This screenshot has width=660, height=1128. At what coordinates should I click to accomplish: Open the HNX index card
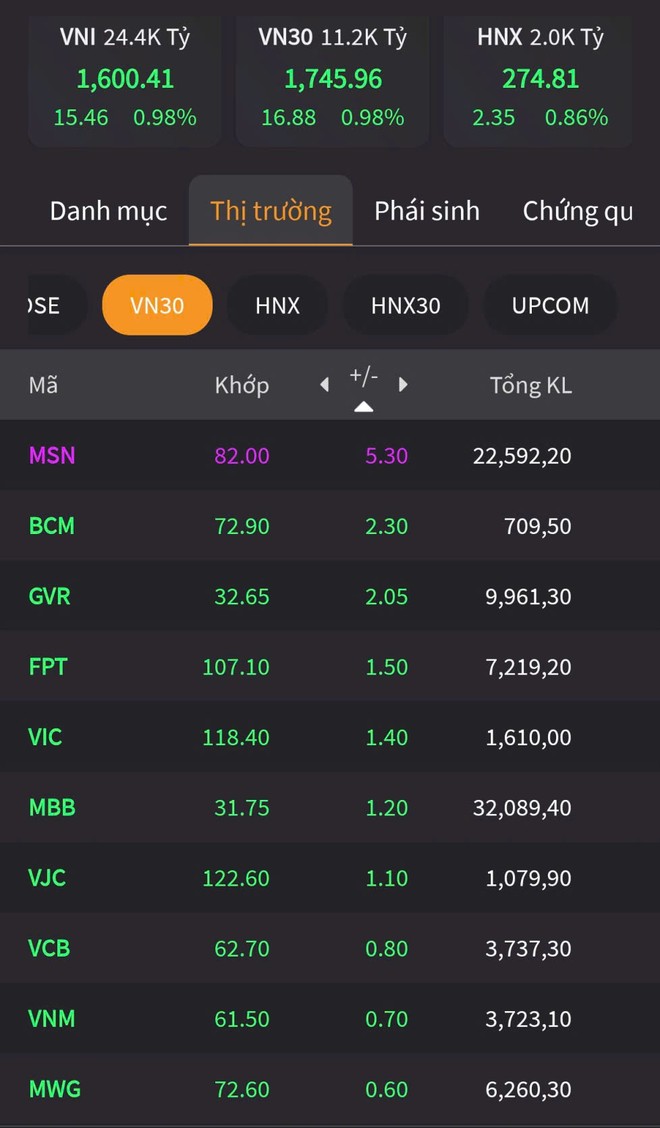tap(540, 81)
